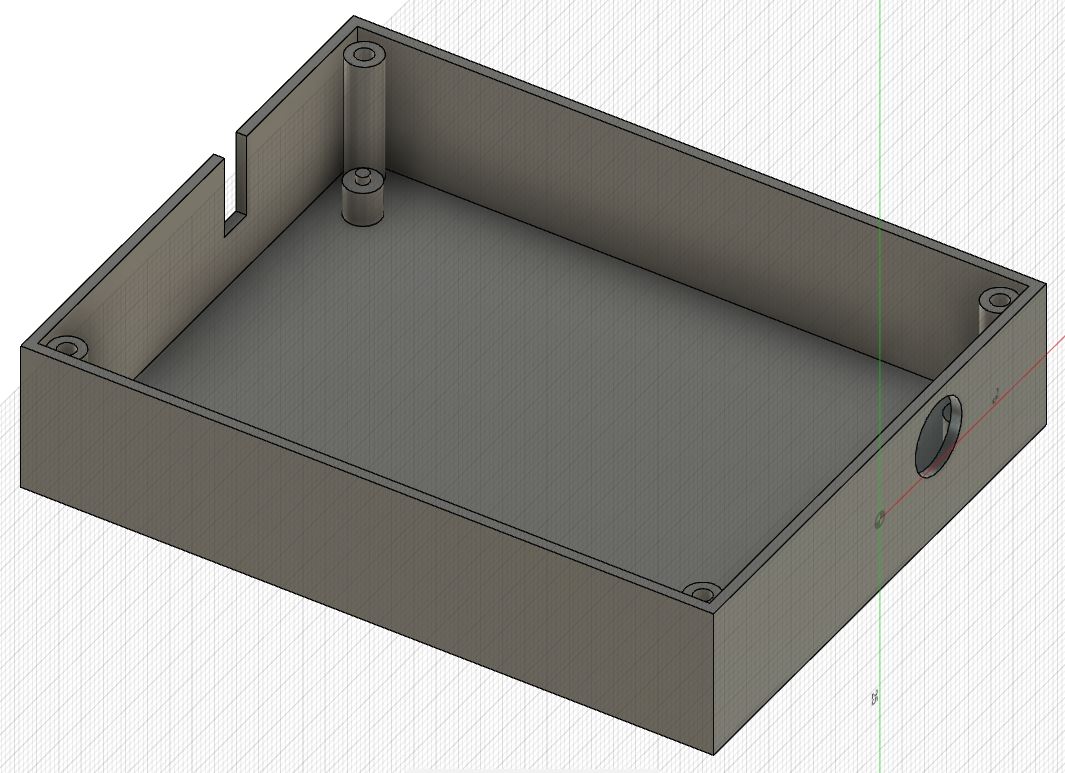Select the screw boss in the right corner

click(x=998, y=300)
